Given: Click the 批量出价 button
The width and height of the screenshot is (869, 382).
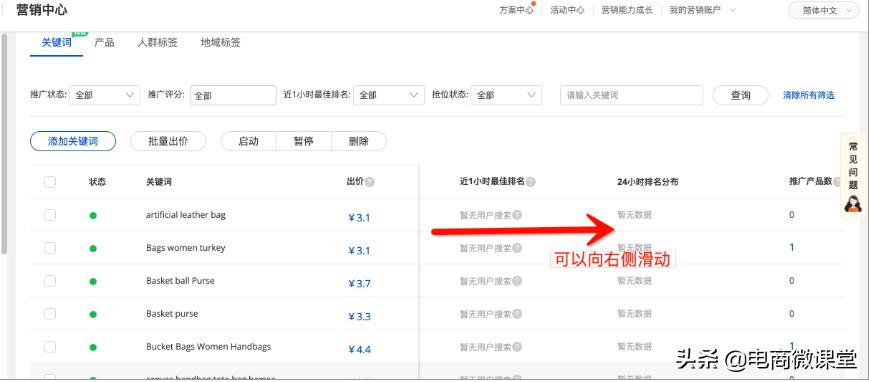Looking at the screenshot, I should (x=168, y=141).
